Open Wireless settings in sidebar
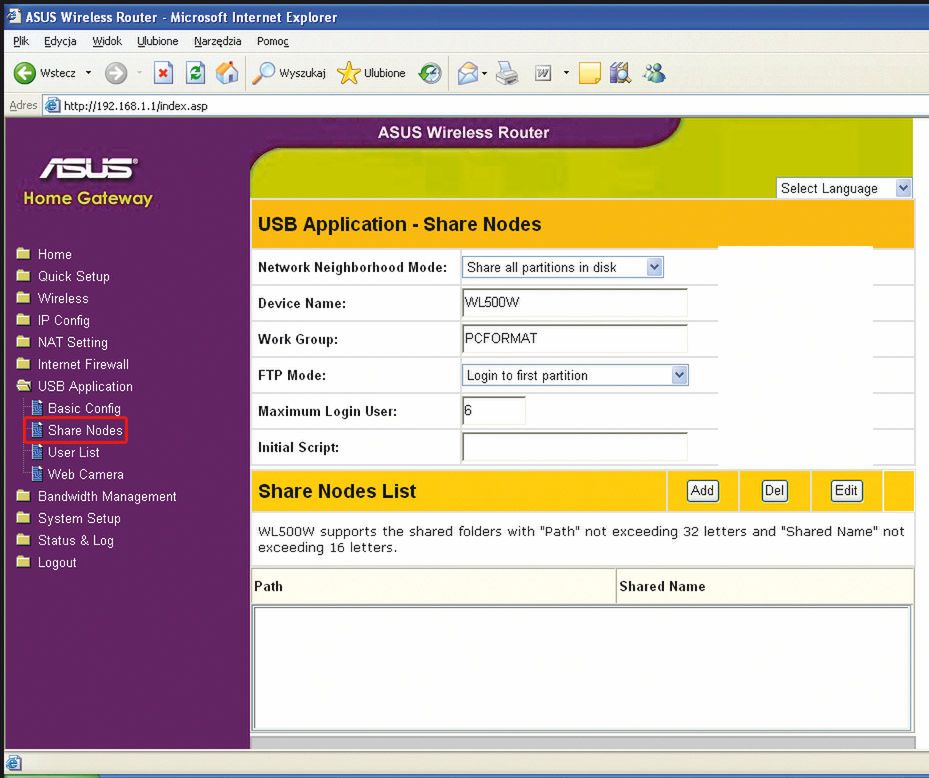Screen dimensions: 929x778 pyautogui.click(x=63, y=298)
